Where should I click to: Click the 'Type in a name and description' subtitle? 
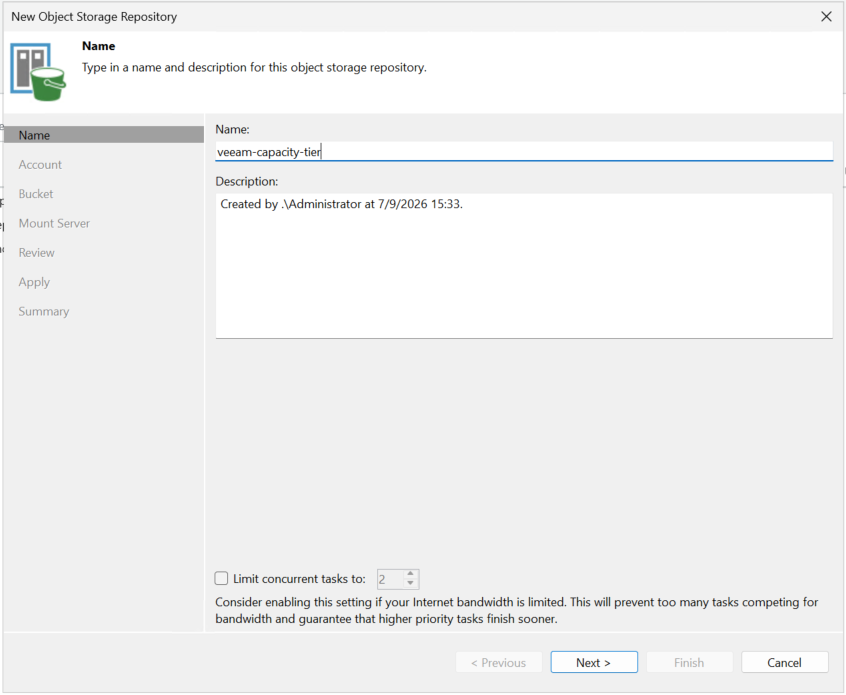point(254,67)
